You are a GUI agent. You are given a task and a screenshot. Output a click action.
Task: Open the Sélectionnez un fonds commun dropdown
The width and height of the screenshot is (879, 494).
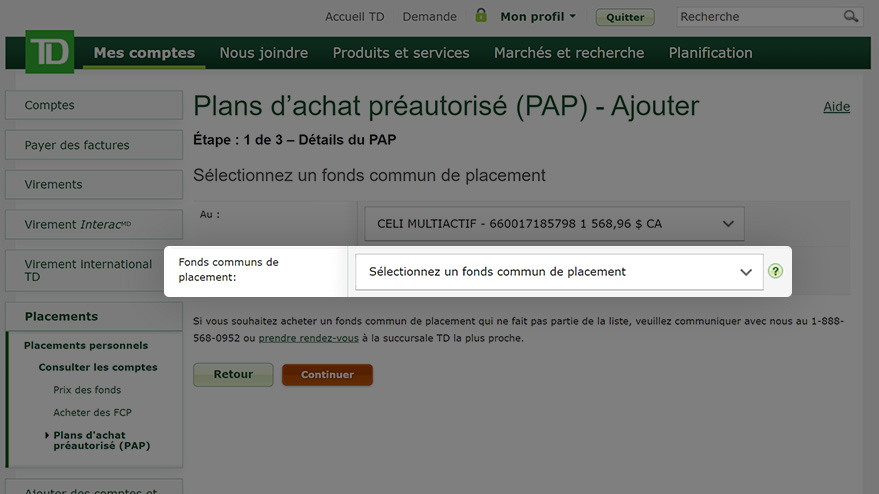click(559, 272)
